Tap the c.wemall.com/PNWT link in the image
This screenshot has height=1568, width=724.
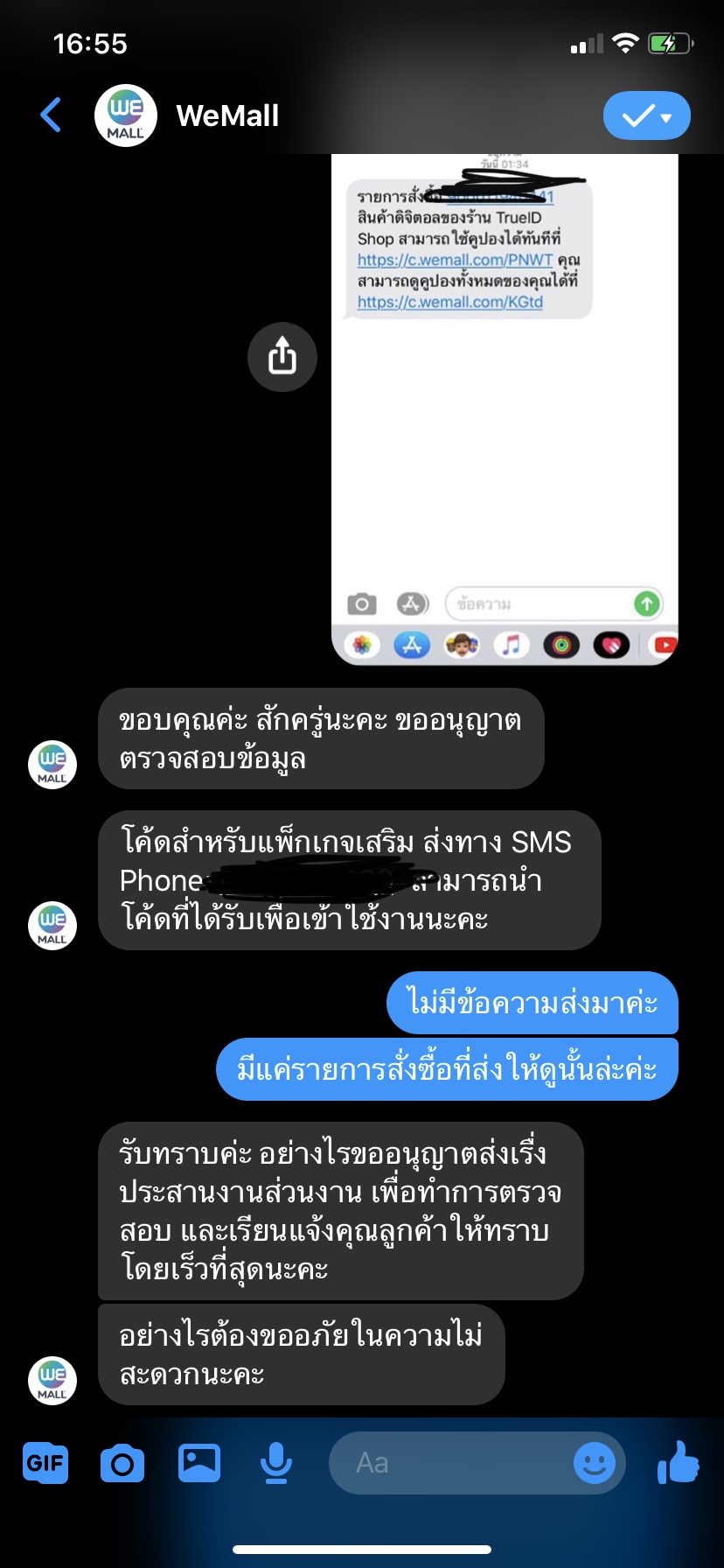[455, 260]
